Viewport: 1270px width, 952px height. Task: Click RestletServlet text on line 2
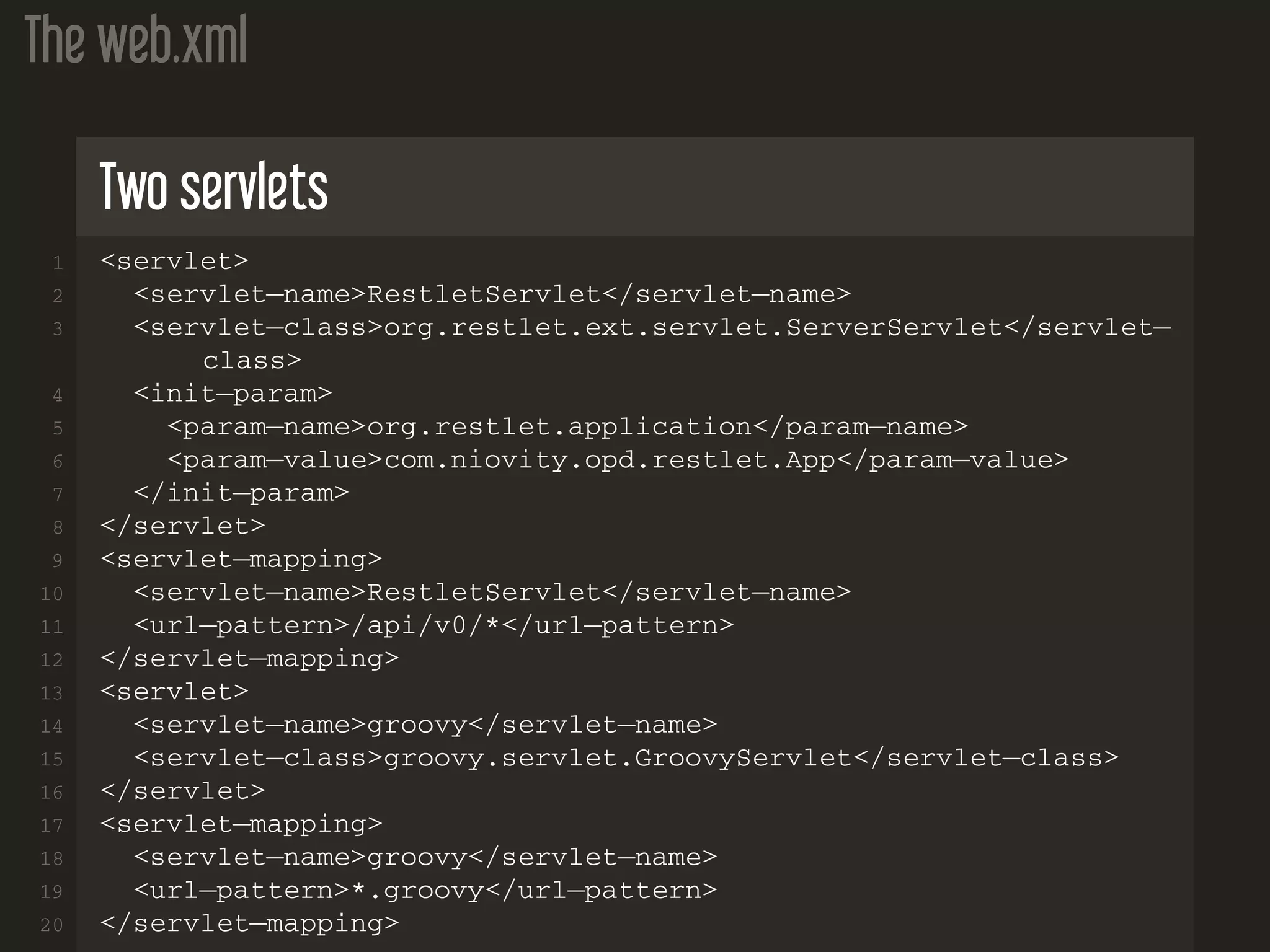[x=484, y=294]
